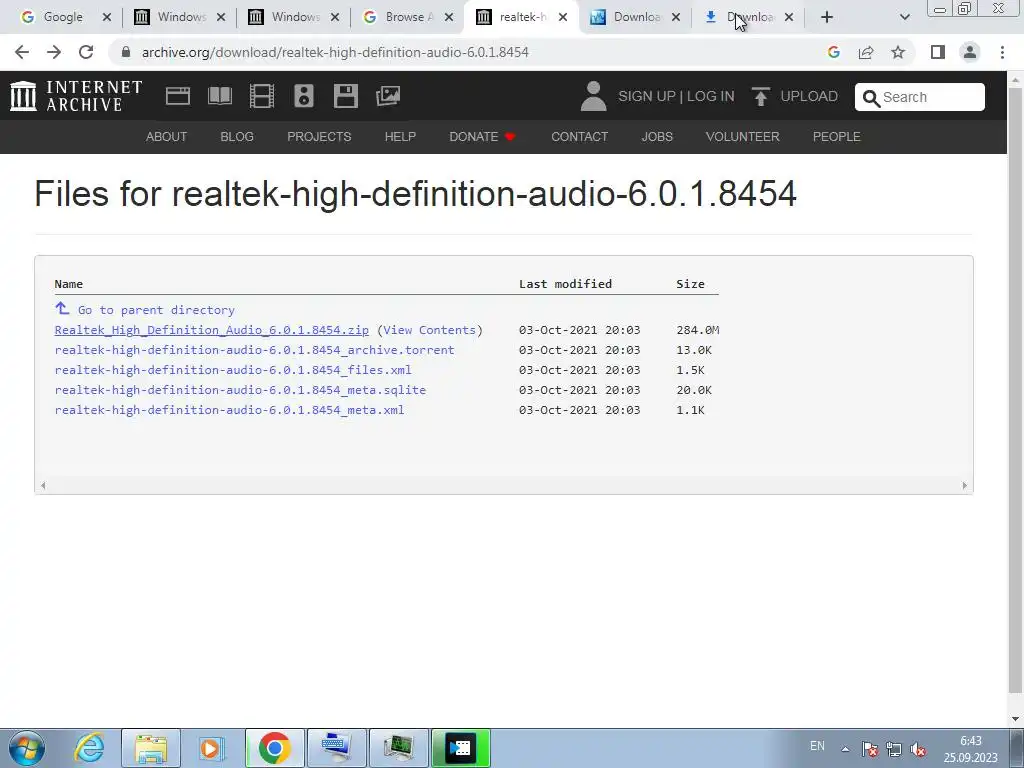The width and height of the screenshot is (1024, 768).
Task: Open the Windows Start button
Action: click(x=26, y=748)
